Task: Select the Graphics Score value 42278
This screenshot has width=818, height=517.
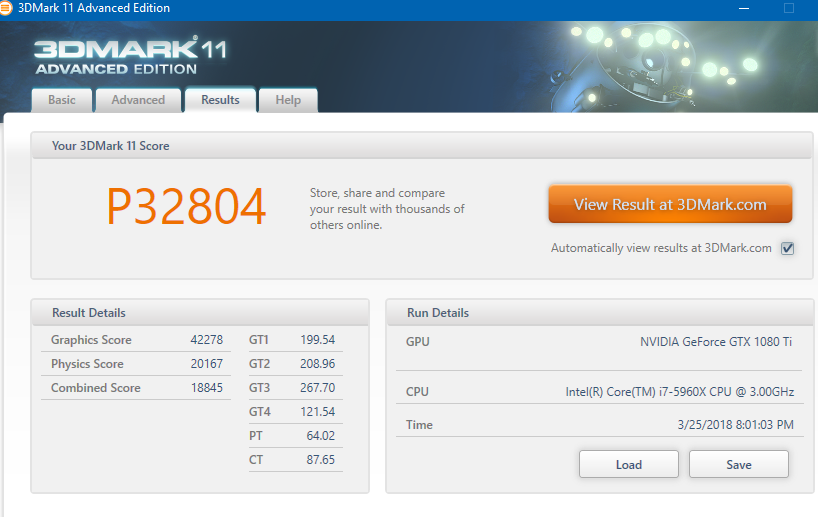Action: [x=207, y=340]
